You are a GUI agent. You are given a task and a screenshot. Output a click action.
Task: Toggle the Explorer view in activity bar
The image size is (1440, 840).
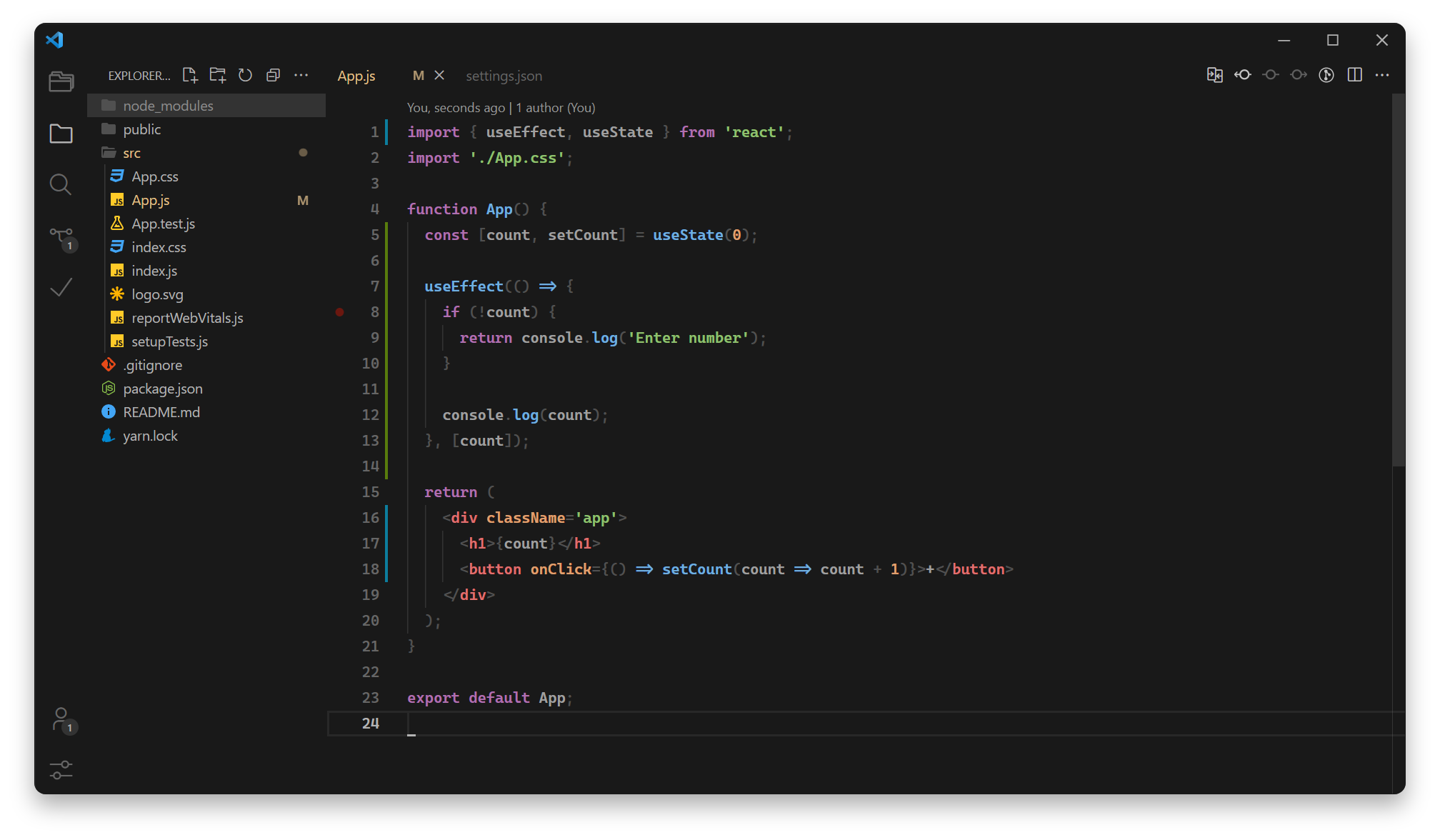click(x=61, y=134)
